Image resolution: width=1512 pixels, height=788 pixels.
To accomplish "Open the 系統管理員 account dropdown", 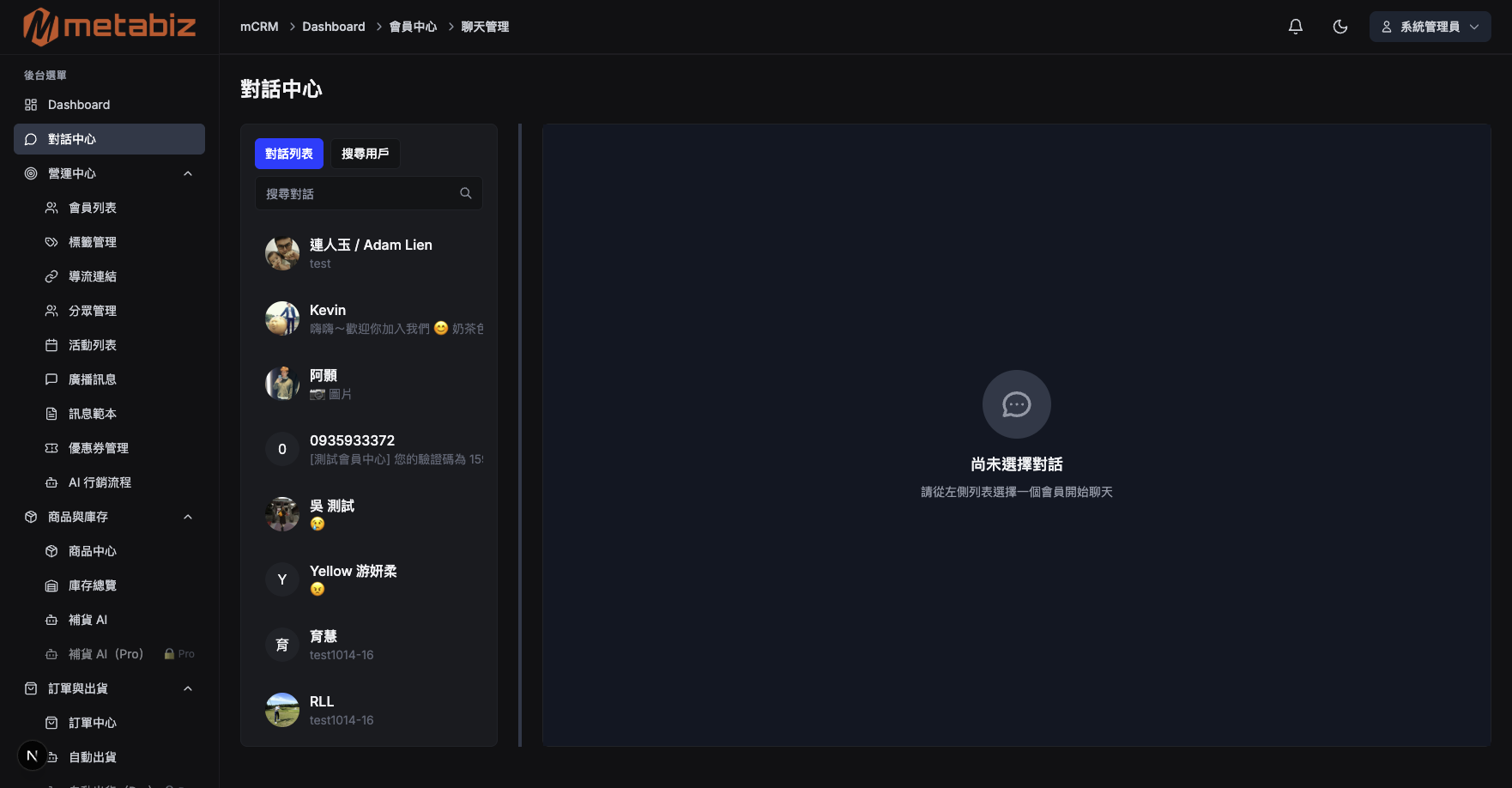I will (x=1430, y=27).
